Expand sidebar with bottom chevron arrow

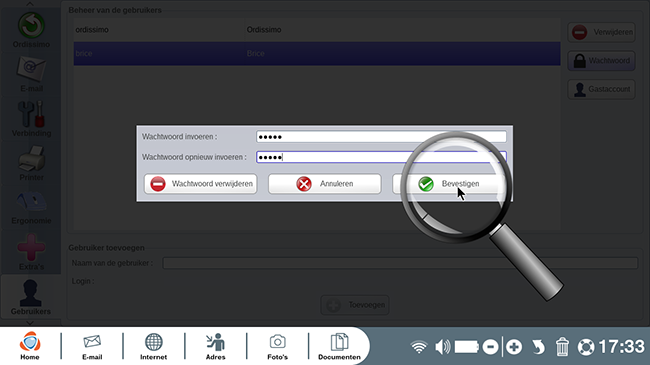pos(30,322)
